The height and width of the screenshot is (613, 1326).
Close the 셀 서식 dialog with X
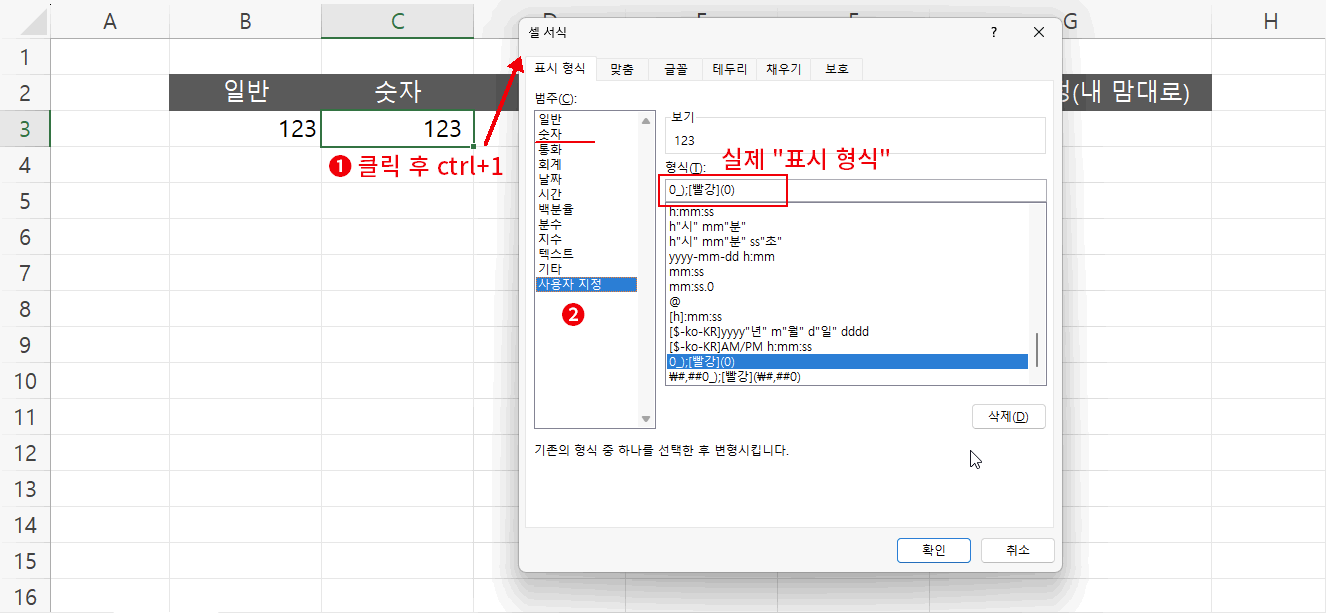point(1039,32)
